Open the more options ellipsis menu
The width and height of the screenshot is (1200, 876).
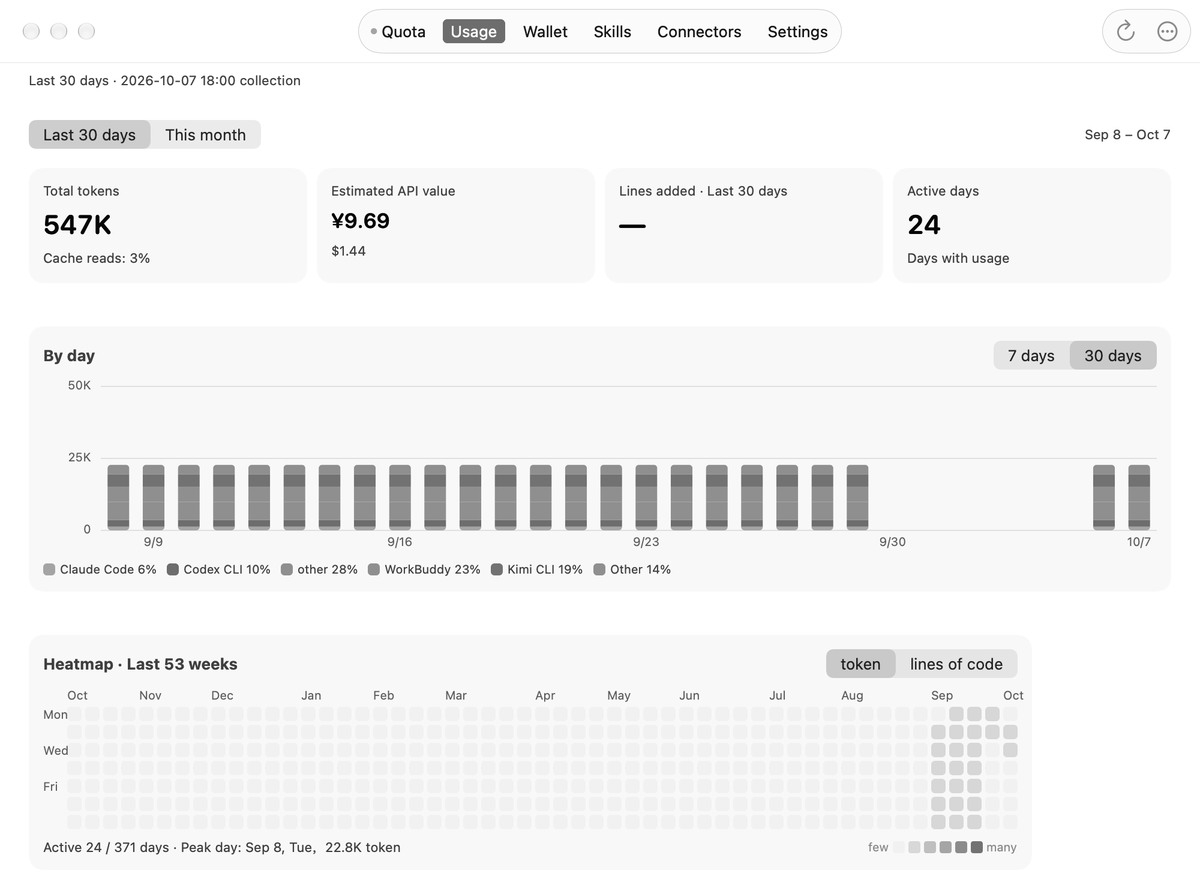[1167, 31]
